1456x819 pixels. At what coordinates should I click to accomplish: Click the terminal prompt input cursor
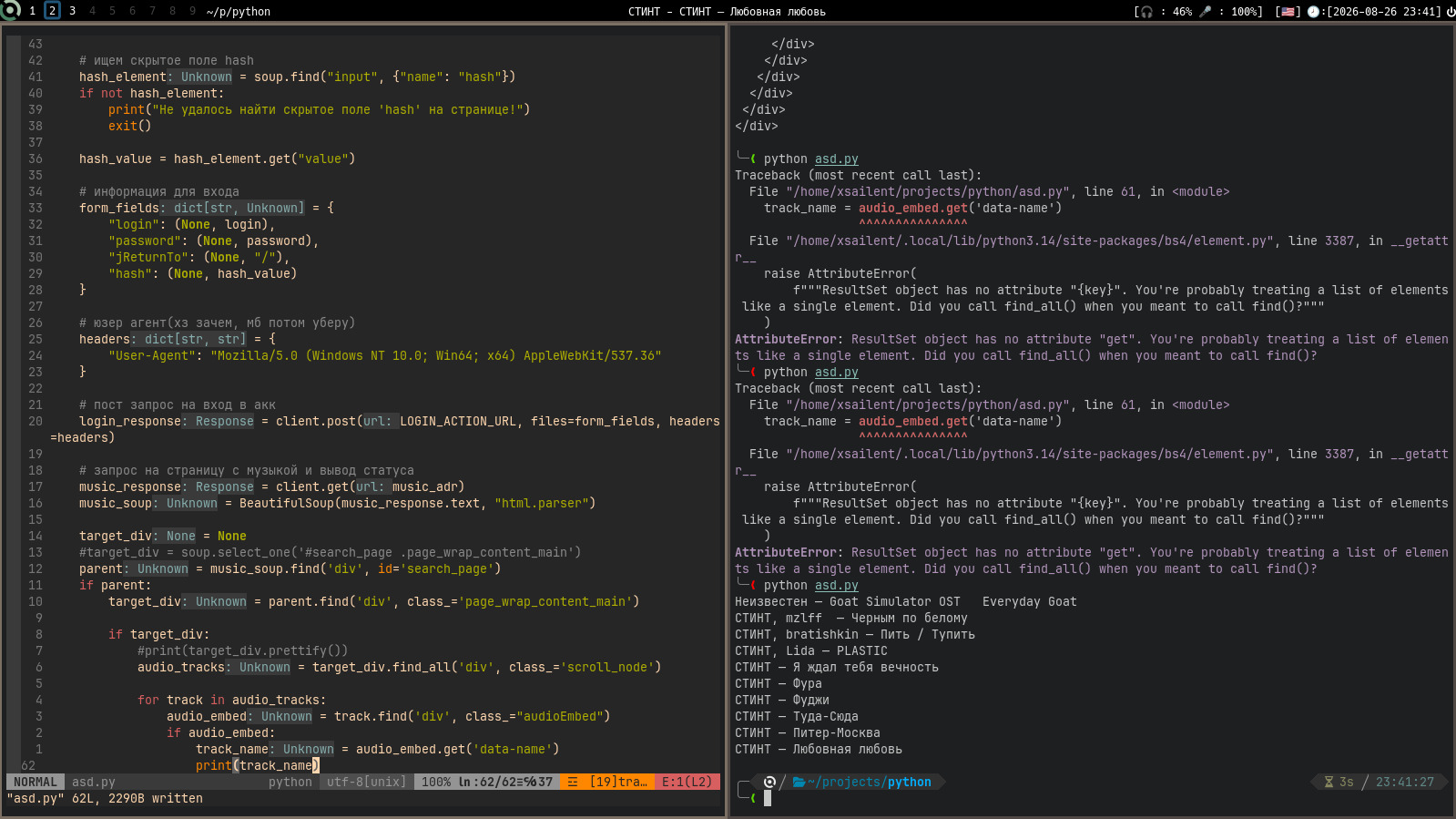click(x=768, y=798)
